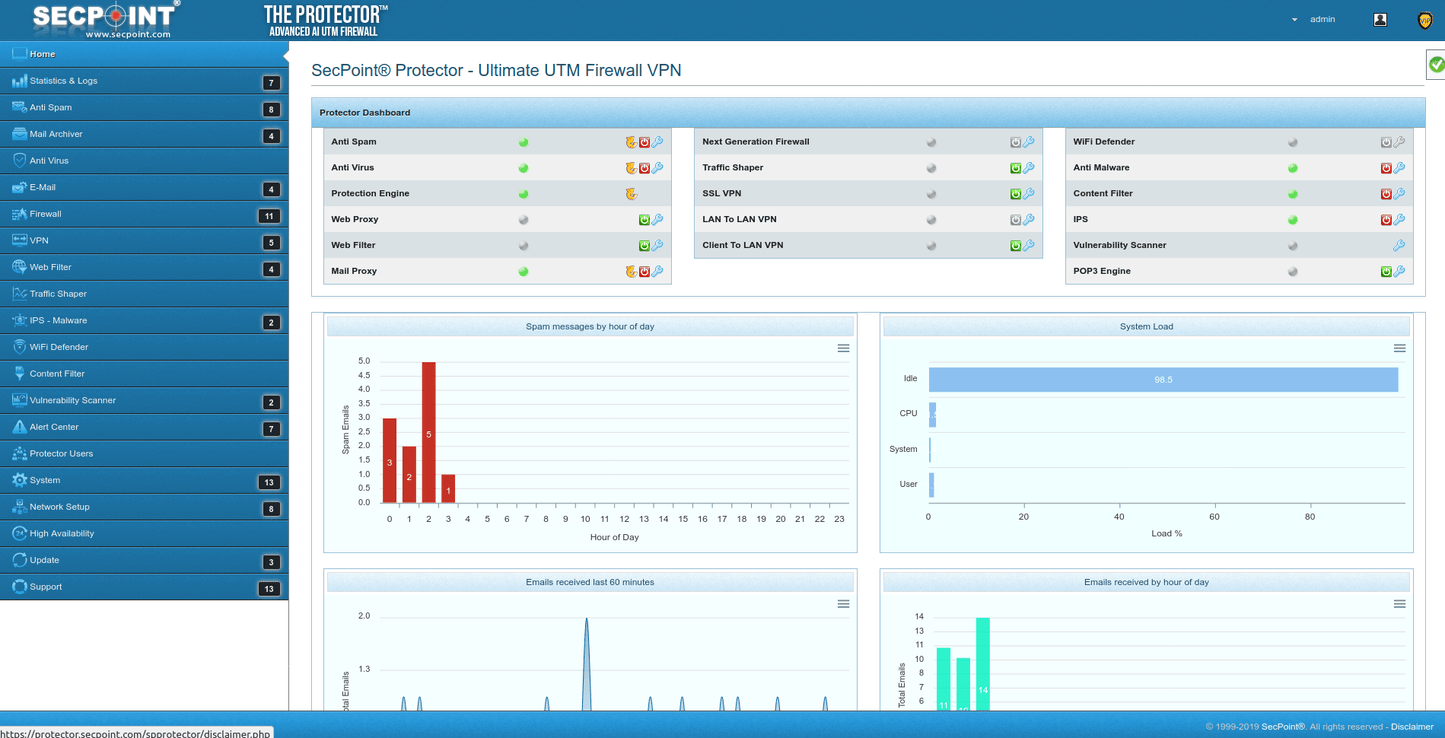The height and width of the screenshot is (738, 1445).
Task: Click the SecPoint link in the footer copyright
Action: (x=1281, y=727)
